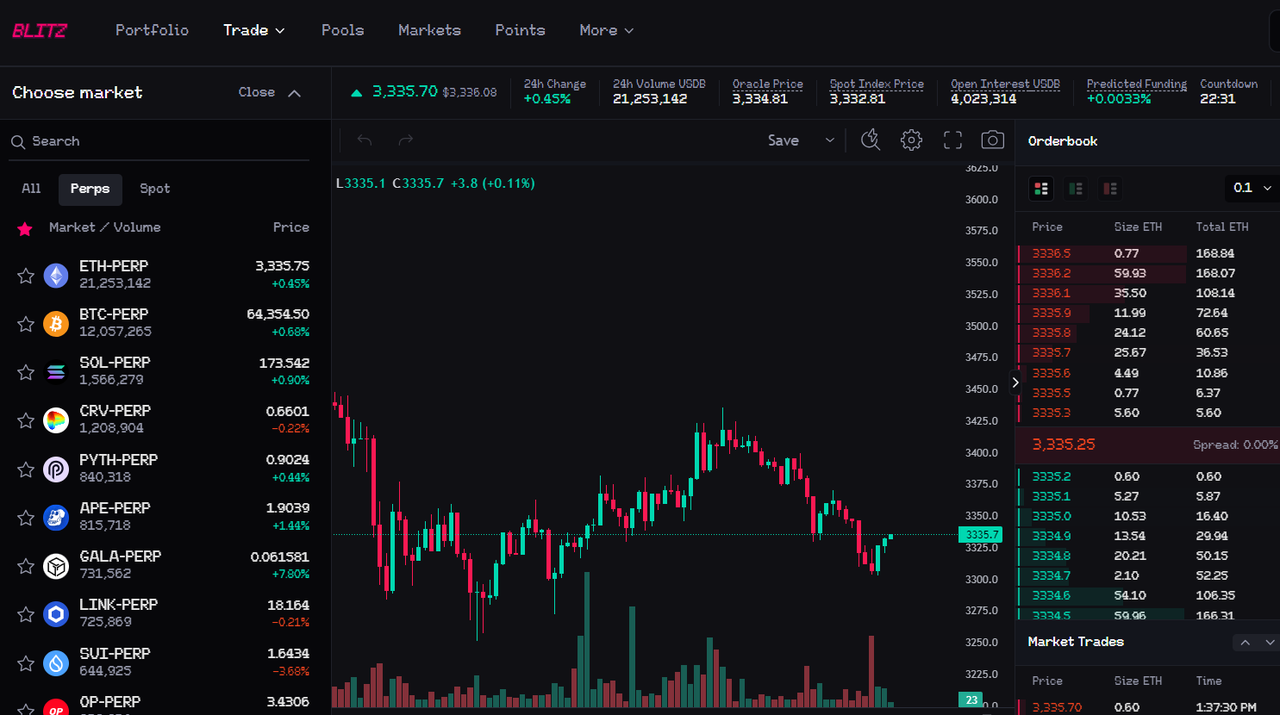
Task: Show only bids in the Orderbook
Action: pos(1074,188)
